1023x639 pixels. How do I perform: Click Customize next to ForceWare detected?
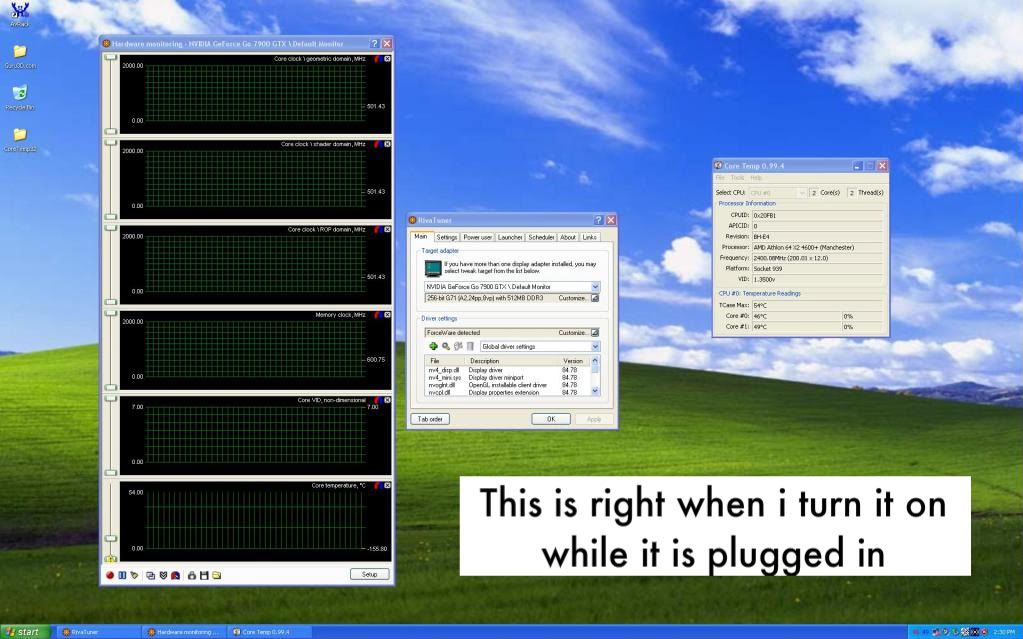pos(577,332)
